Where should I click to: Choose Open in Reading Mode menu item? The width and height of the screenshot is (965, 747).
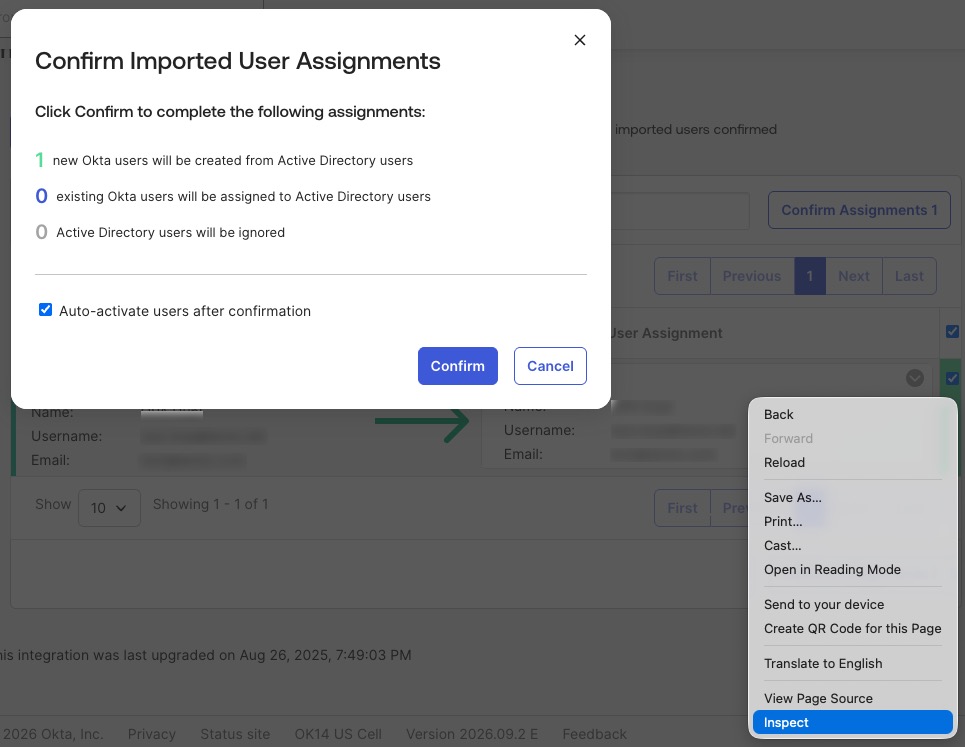[852, 570]
